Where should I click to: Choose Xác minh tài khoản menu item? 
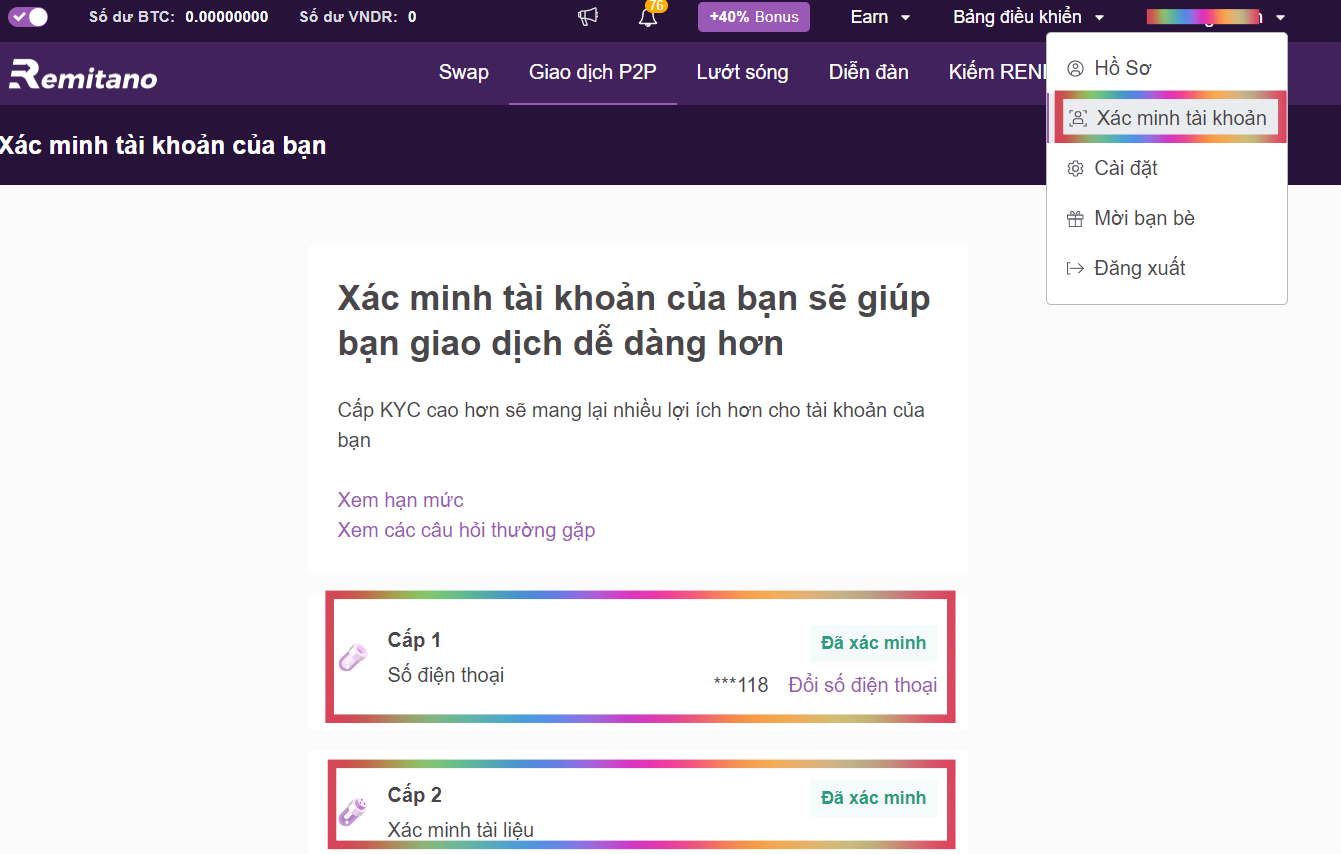tap(1166, 118)
